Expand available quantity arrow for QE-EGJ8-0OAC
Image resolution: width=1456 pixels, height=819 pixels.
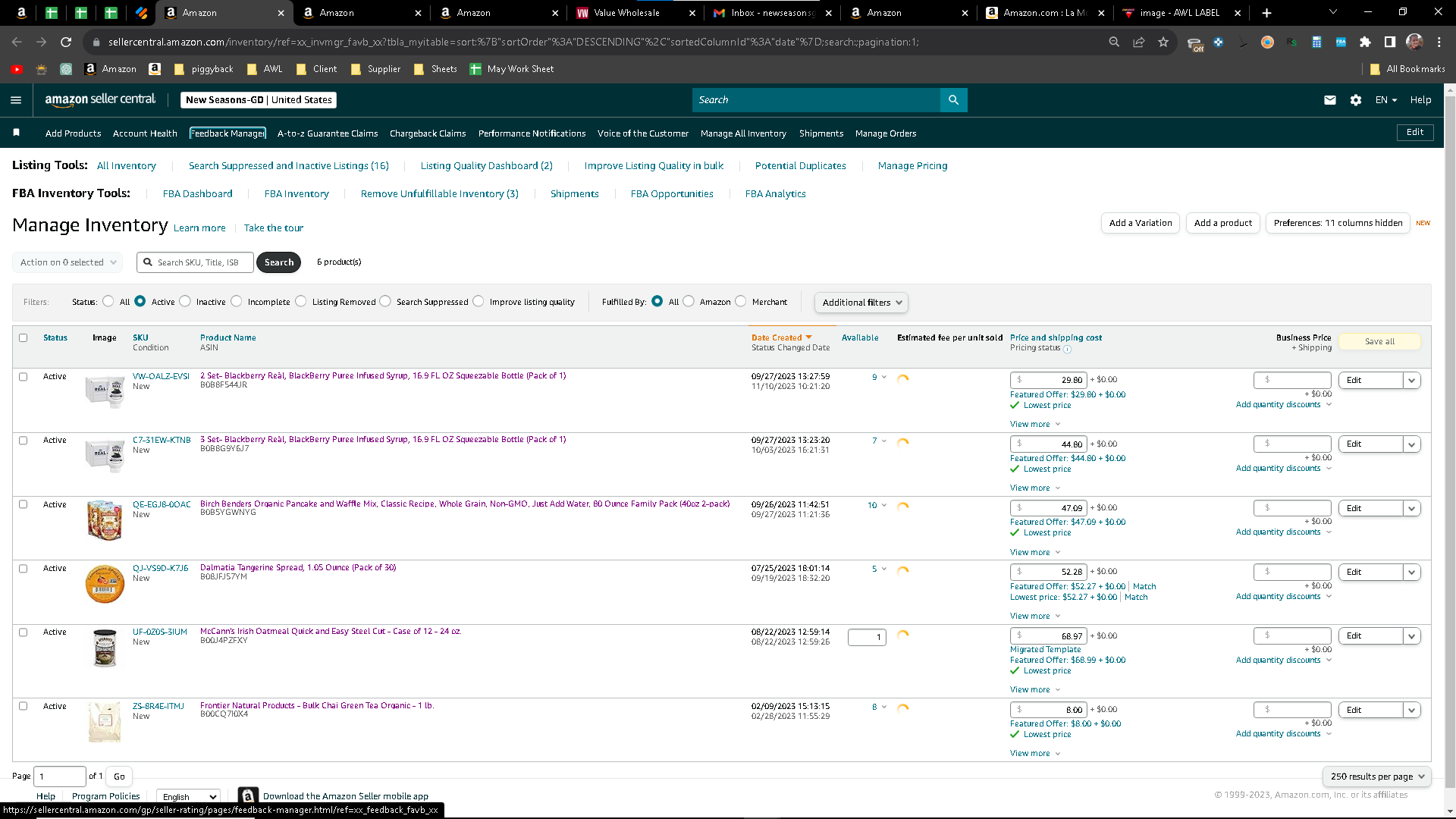point(884,505)
